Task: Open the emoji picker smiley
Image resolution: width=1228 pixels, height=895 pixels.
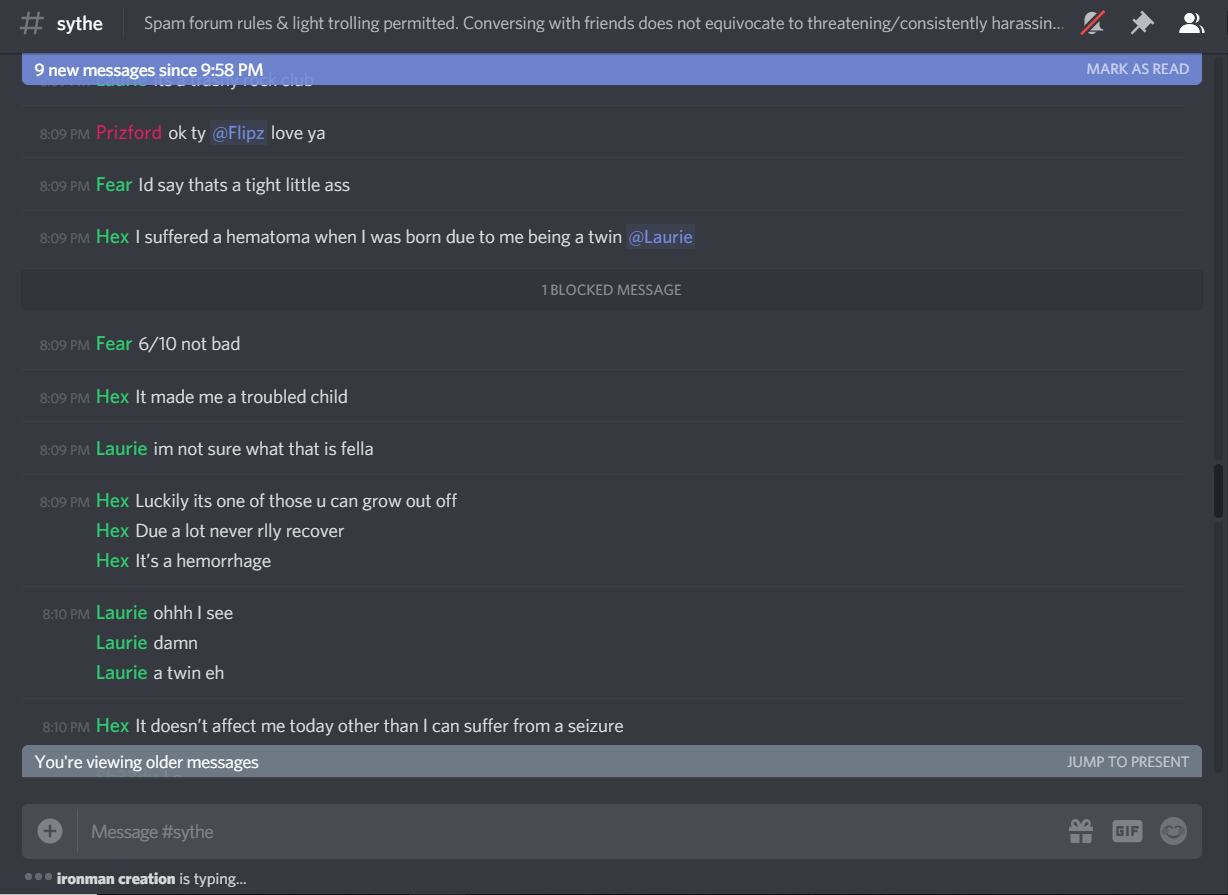Action: click(1173, 831)
